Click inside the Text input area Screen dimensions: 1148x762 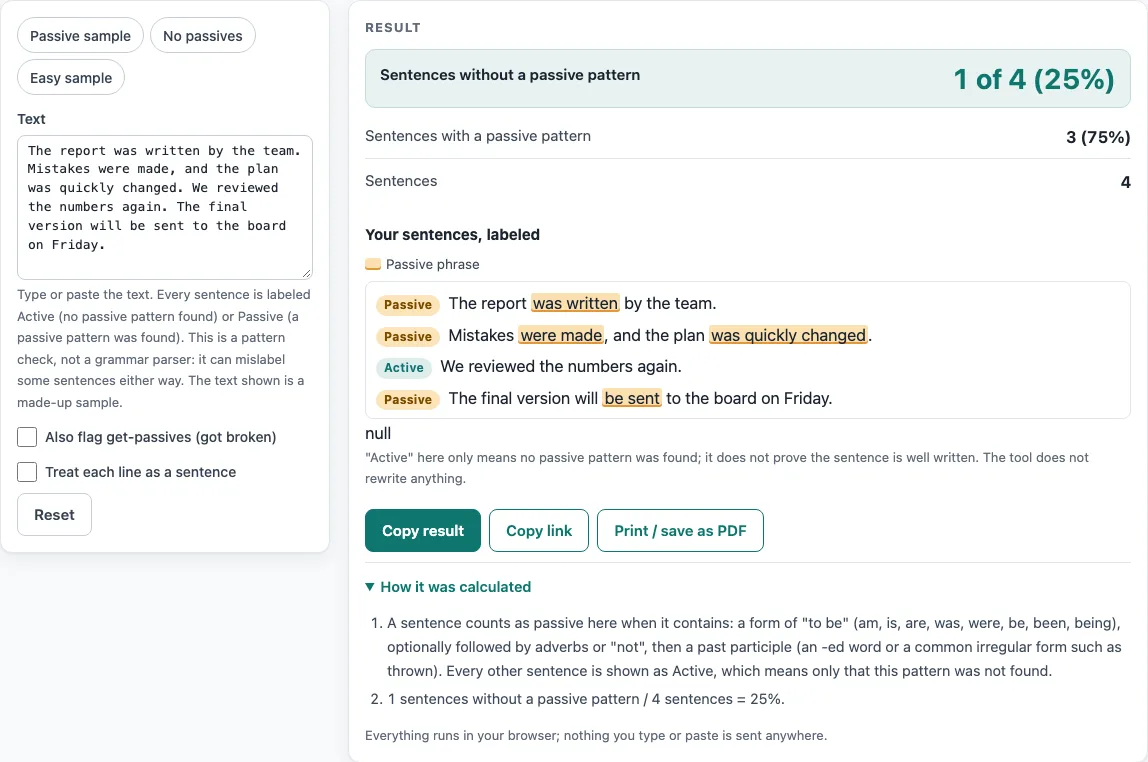point(165,207)
